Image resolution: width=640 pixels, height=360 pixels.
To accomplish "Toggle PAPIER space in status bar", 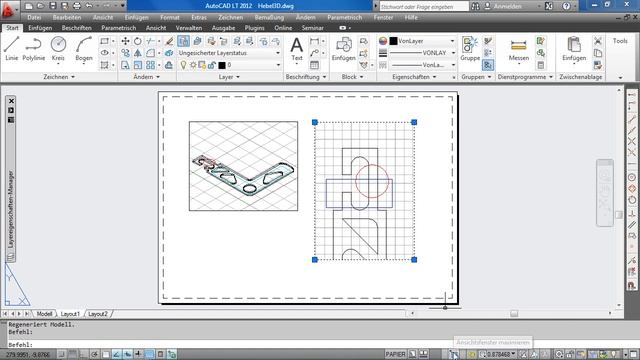I will pos(396,354).
